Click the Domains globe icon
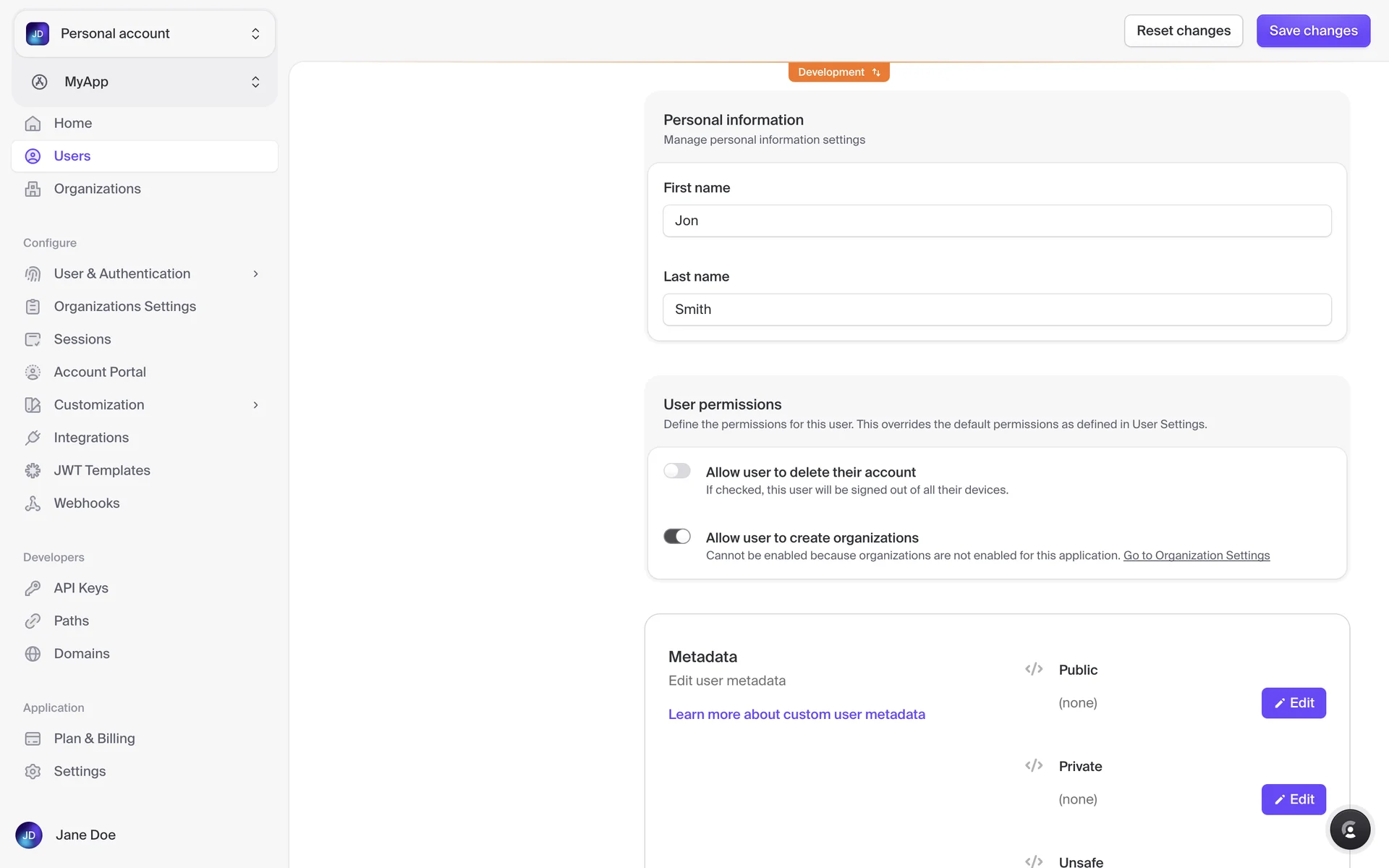 [x=33, y=654]
